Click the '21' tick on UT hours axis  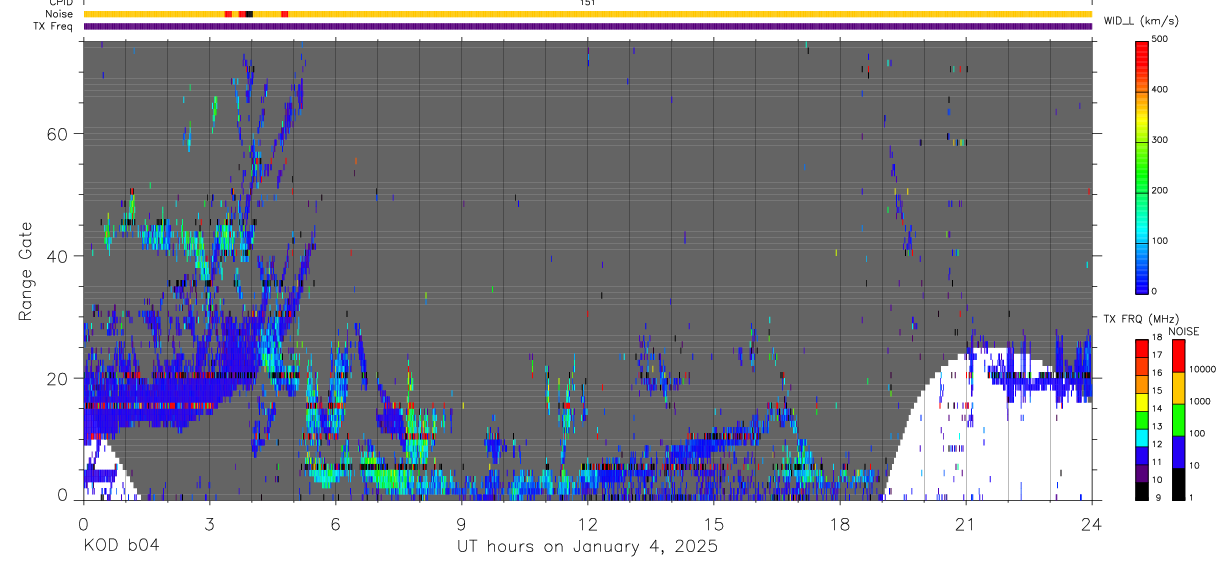[x=966, y=524]
